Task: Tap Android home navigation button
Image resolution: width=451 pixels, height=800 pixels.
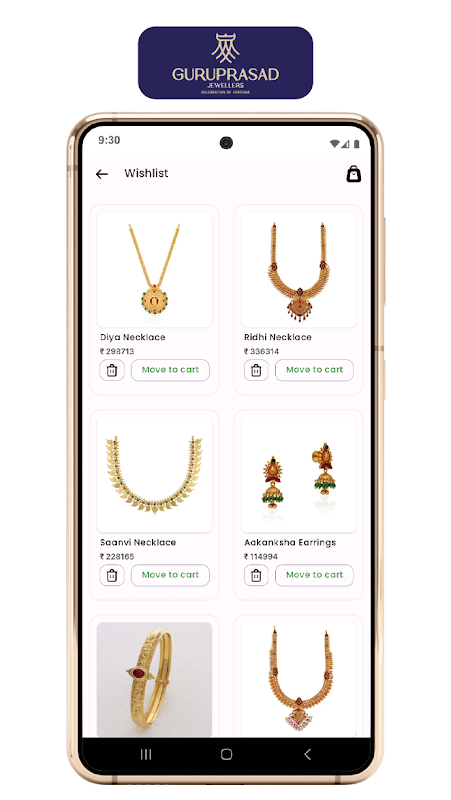Action: tap(227, 754)
